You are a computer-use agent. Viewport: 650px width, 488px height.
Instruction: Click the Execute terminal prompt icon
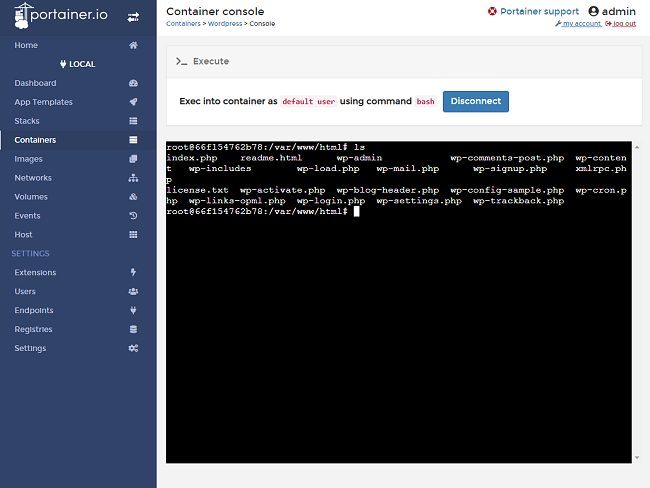[x=181, y=61]
